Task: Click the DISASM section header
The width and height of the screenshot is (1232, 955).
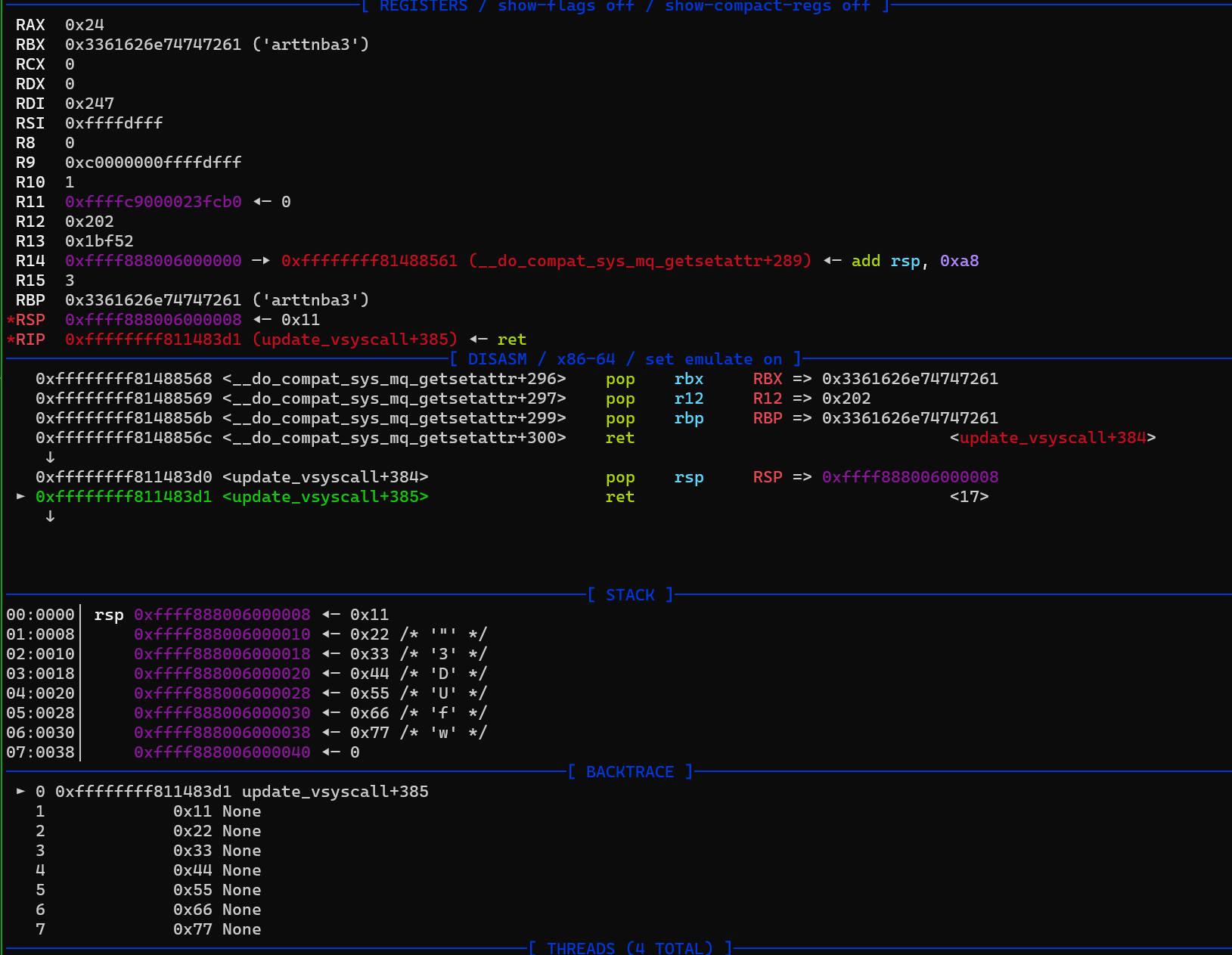Action: pyautogui.click(x=625, y=359)
